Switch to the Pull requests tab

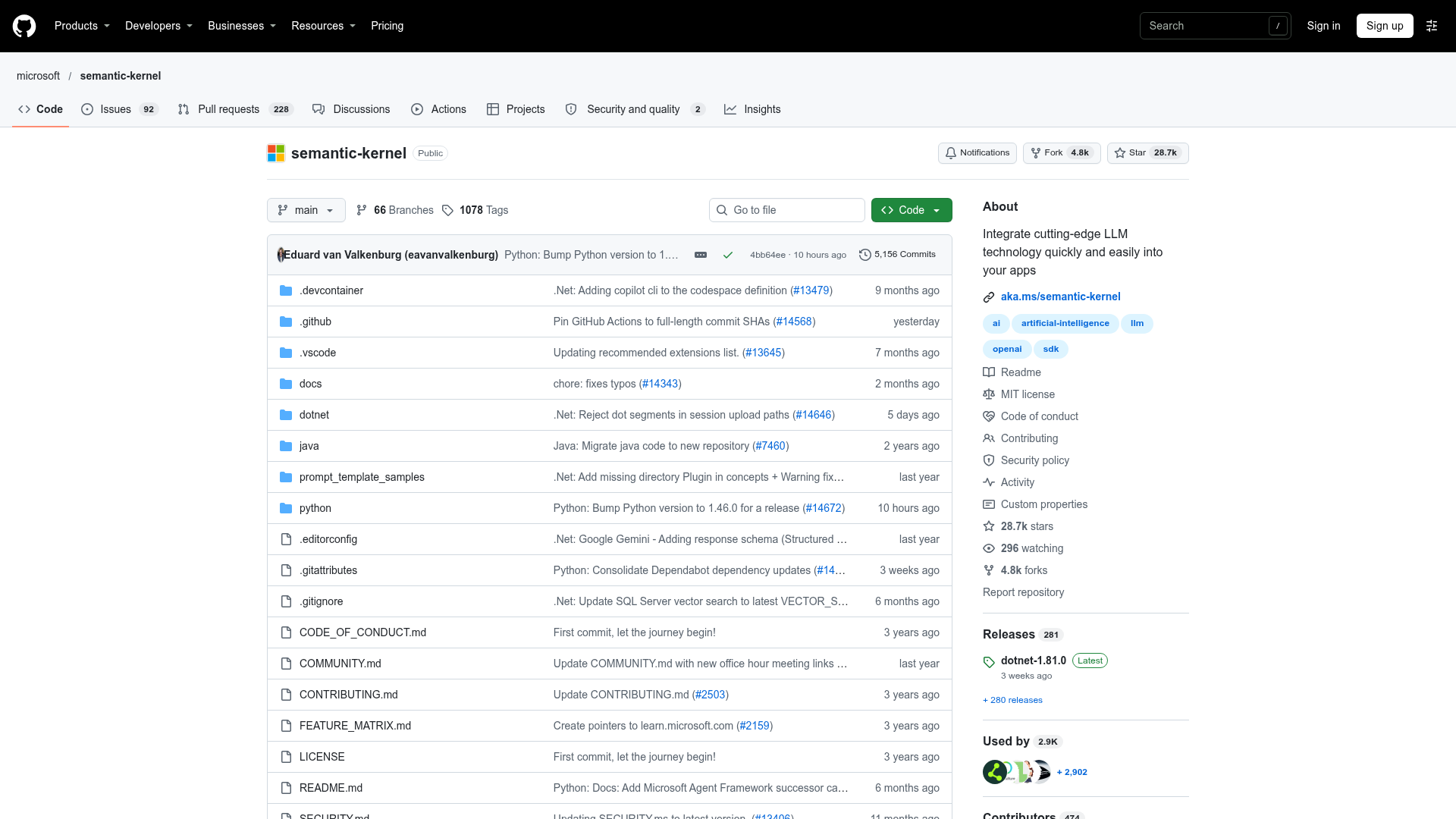235,109
